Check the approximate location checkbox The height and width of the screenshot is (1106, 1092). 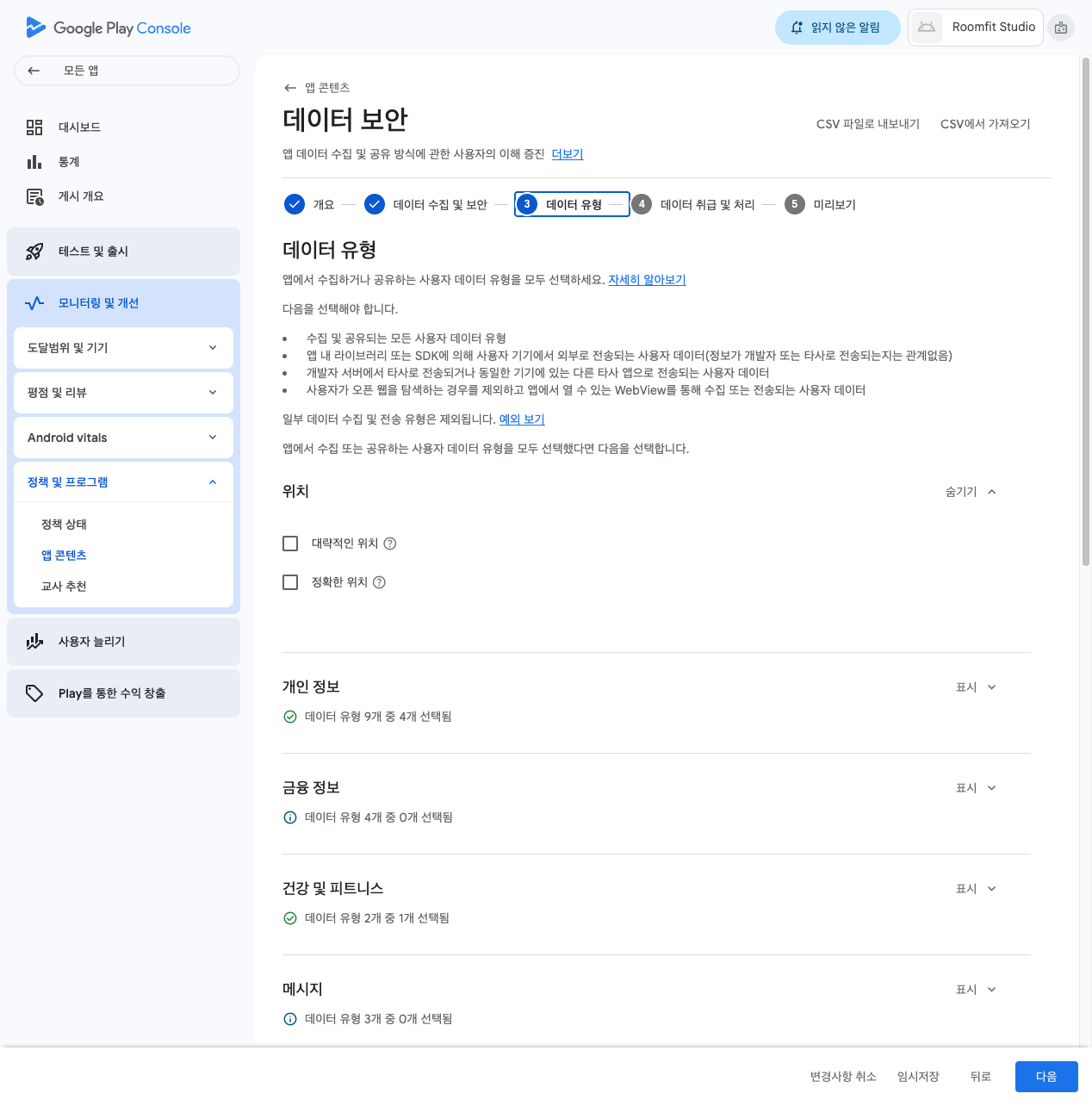(290, 544)
